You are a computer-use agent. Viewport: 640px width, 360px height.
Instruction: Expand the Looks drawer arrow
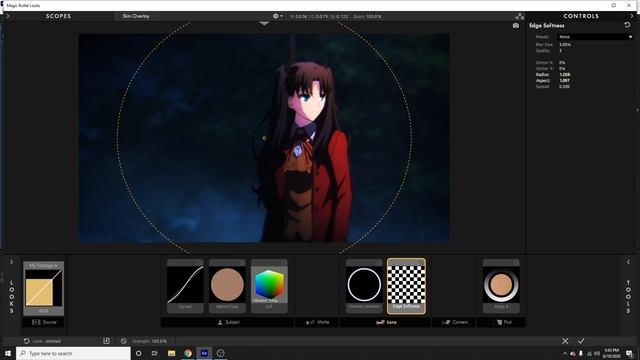pos(11,262)
